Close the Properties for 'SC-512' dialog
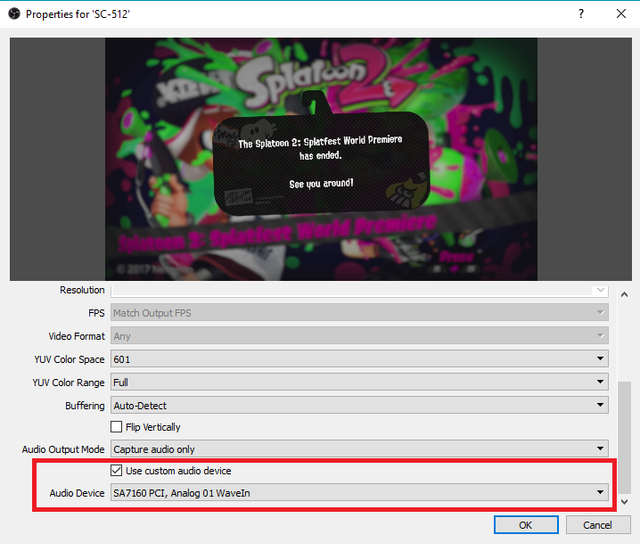Viewport: 640px width, 544px height. click(x=621, y=14)
